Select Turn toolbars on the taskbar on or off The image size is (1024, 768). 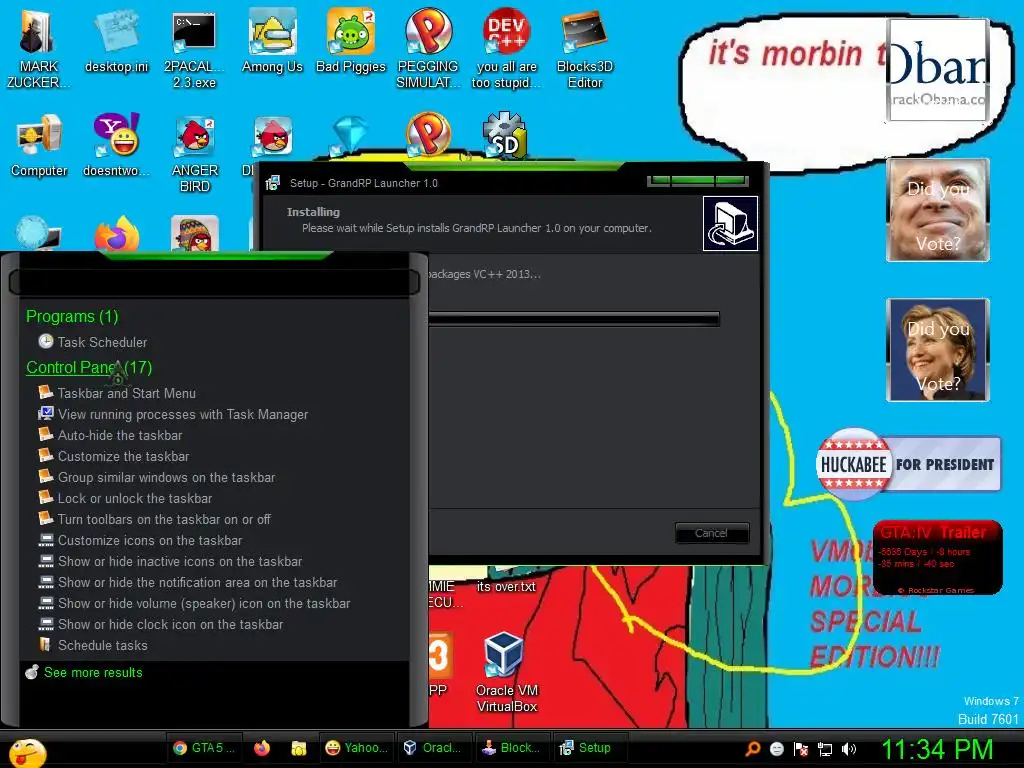(x=163, y=519)
